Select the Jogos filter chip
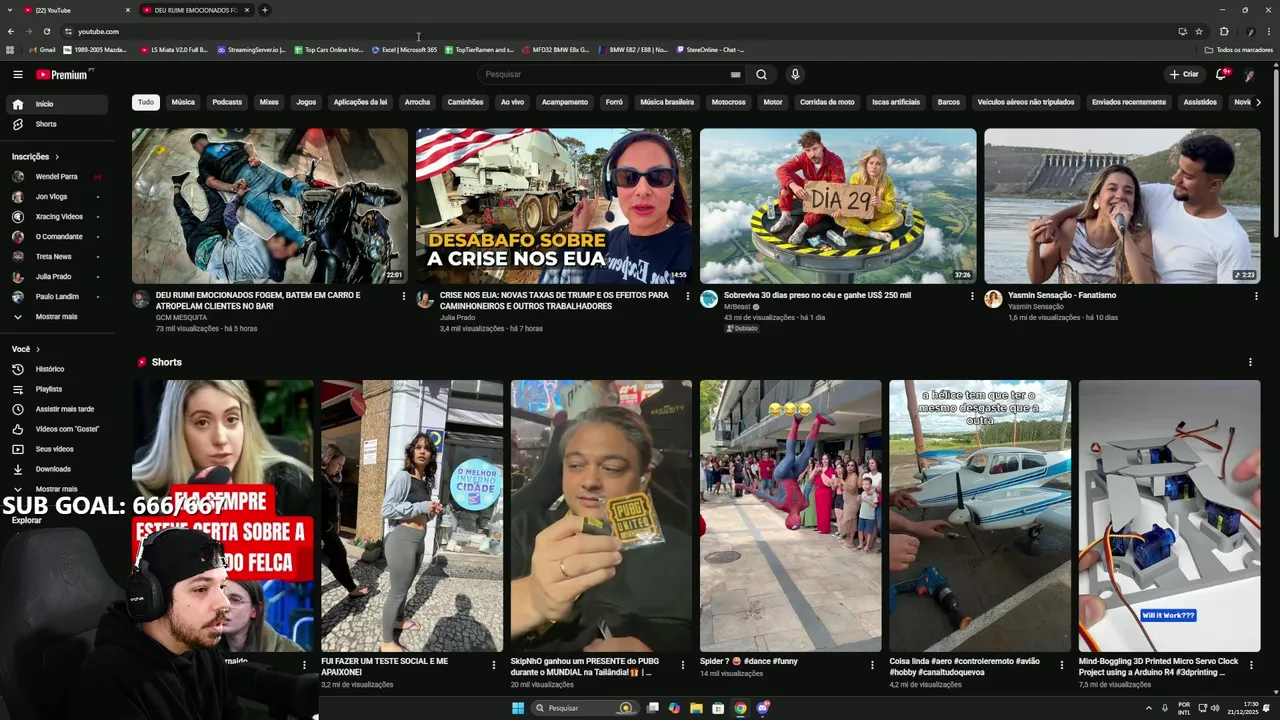 point(306,102)
